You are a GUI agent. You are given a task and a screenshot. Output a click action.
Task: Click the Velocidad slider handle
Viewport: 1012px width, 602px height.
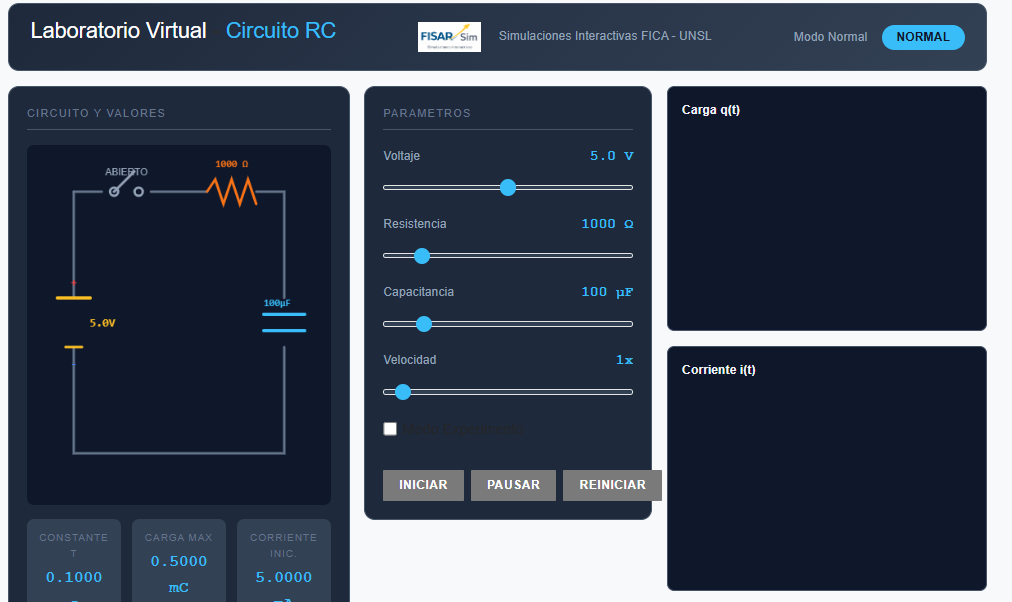(403, 391)
